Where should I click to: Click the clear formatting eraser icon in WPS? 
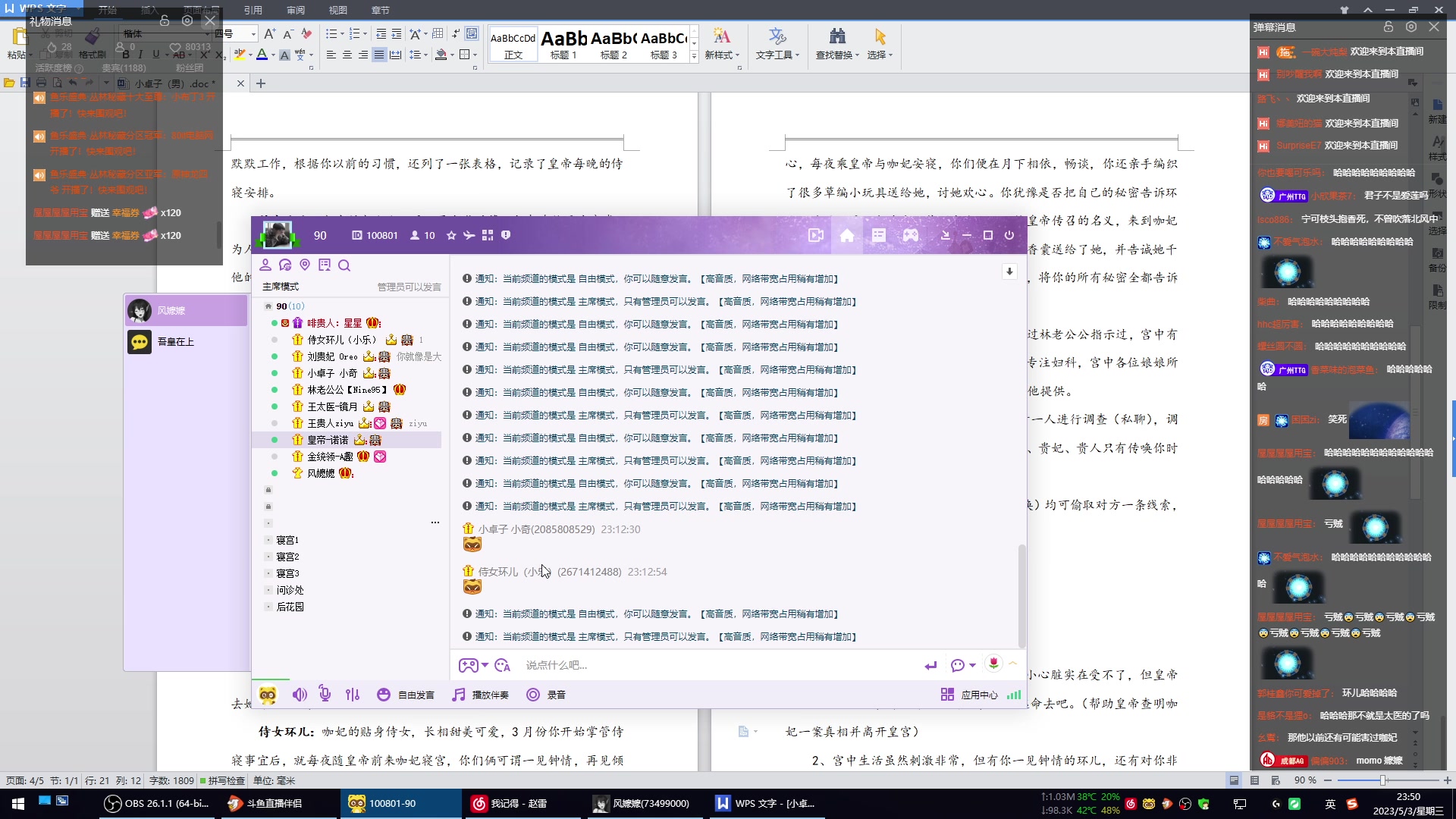(306, 33)
